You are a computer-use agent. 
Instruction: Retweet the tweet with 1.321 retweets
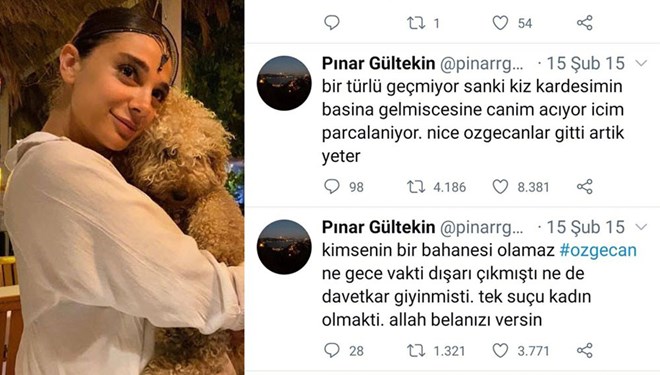(415, 351)
